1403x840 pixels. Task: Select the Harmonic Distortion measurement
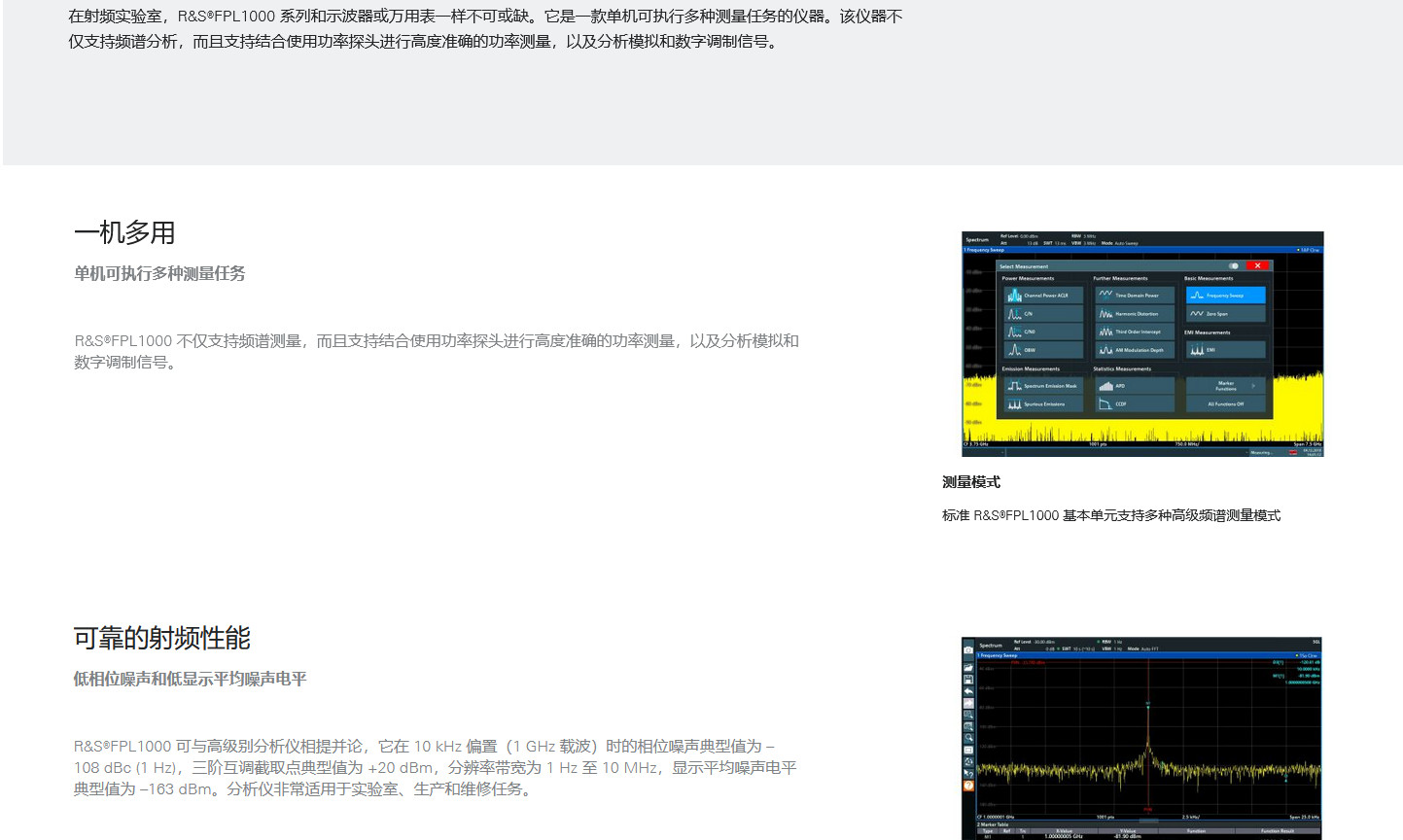tap(1134, 314)
